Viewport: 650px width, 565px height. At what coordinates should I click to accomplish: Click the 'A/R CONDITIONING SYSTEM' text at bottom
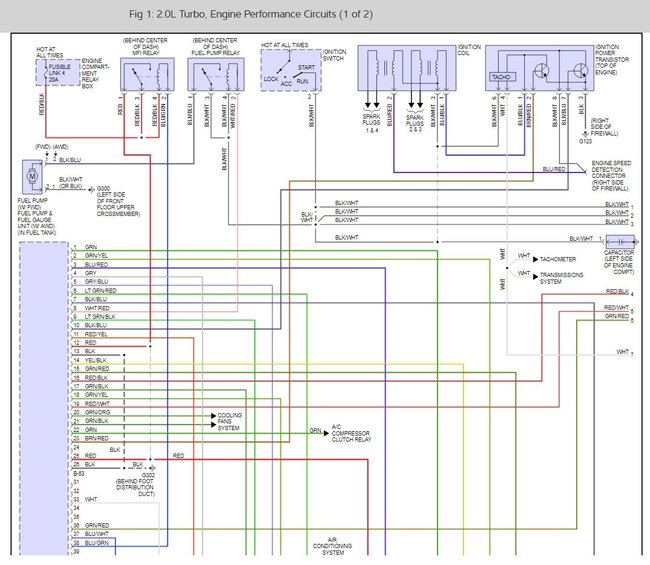click(x=332, y=546)
